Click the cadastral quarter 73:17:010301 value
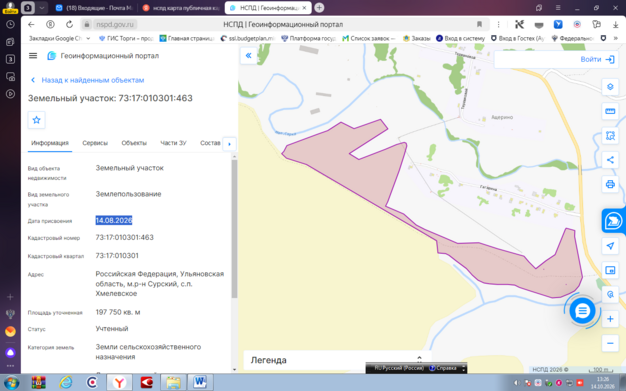 [x=117, y=256]
